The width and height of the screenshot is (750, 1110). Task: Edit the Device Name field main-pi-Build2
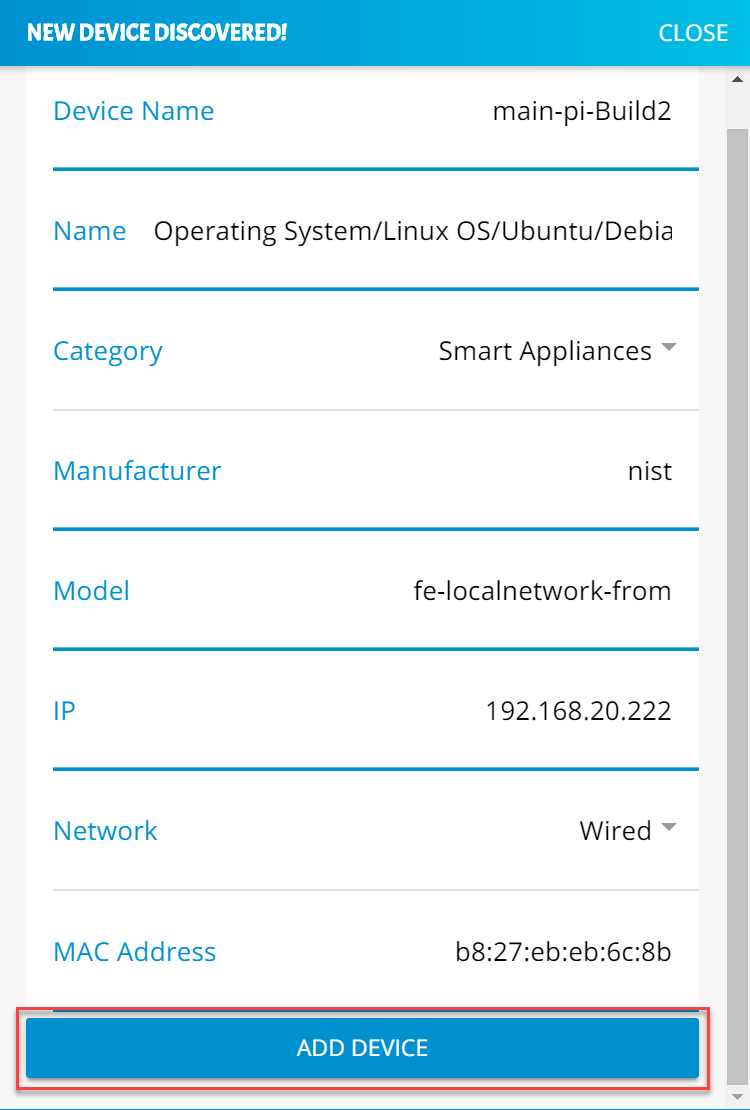tap(581, 111)
